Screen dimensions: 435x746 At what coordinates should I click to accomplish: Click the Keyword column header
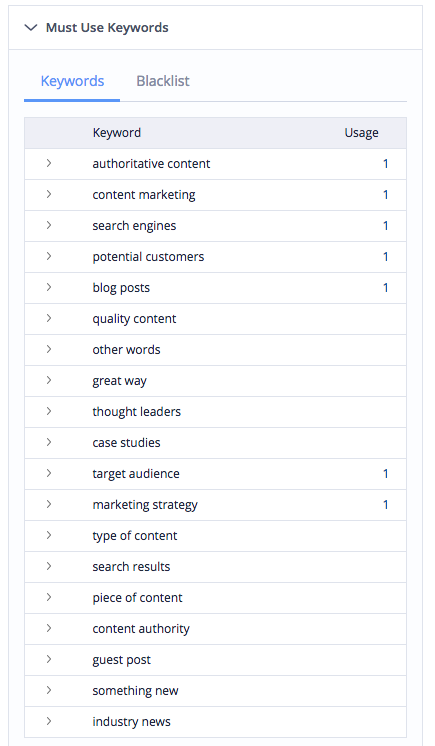coord(117,133)
